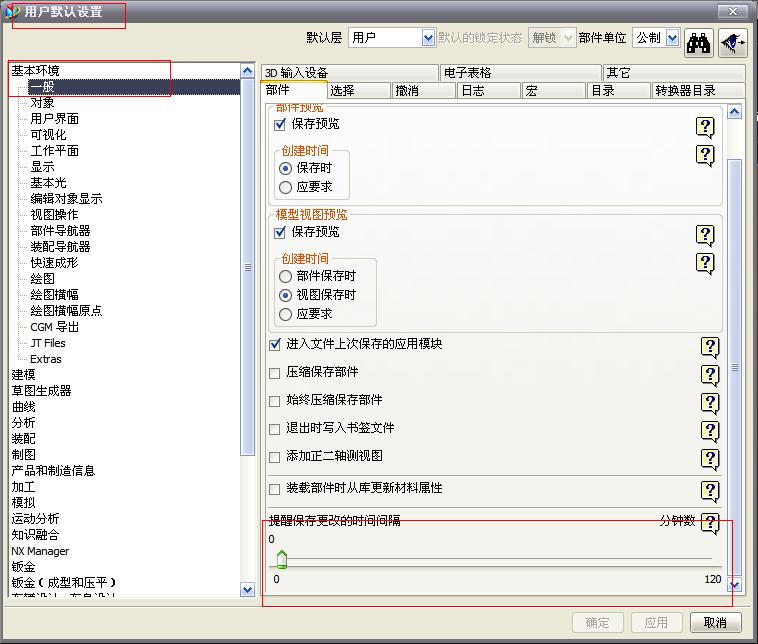Switch to the 转换器目录 tab
Image resolution: width=758 pixels, height=644 pixels.
tap(699, 90)
